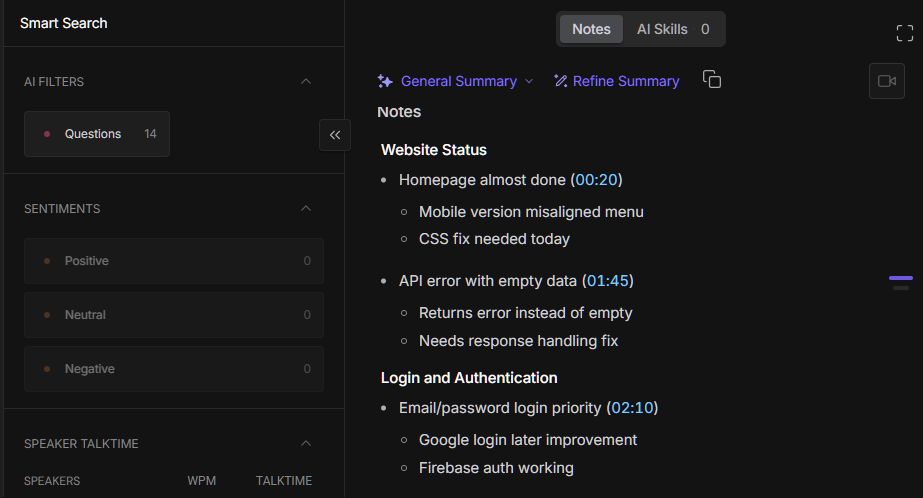Click the Login and Authentication heading
The image size is (923, 498).
[x=469, y=378]
